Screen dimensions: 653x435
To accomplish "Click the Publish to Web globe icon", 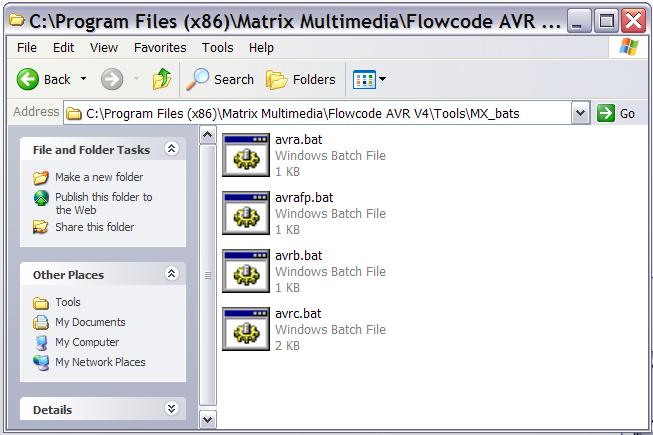I will (41, 198).
